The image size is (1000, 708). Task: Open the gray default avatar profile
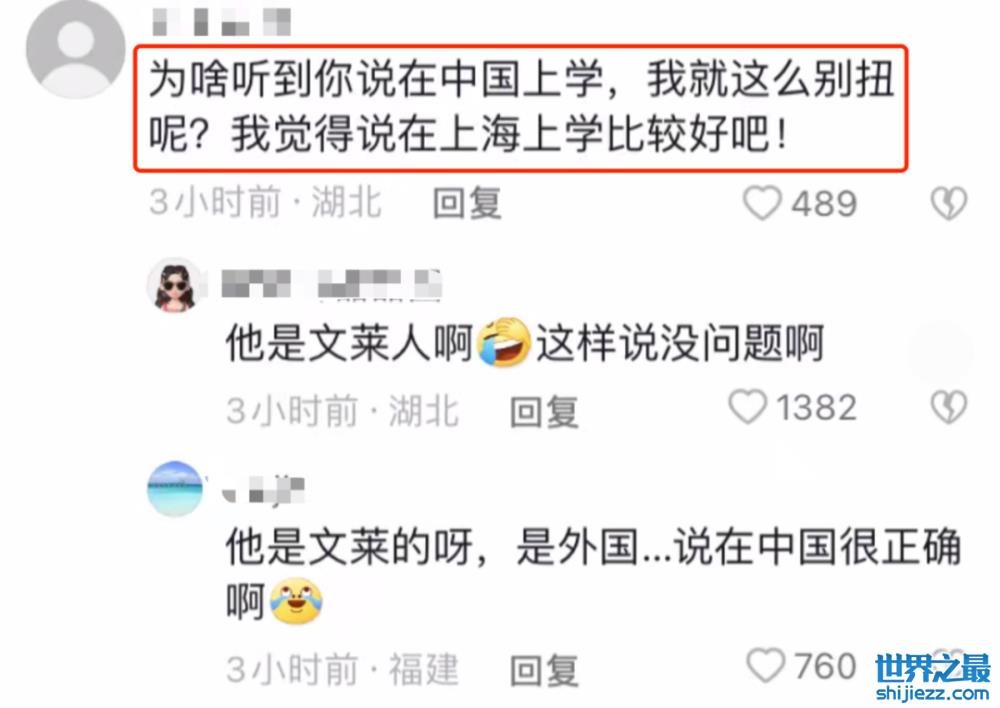point(75,49)
